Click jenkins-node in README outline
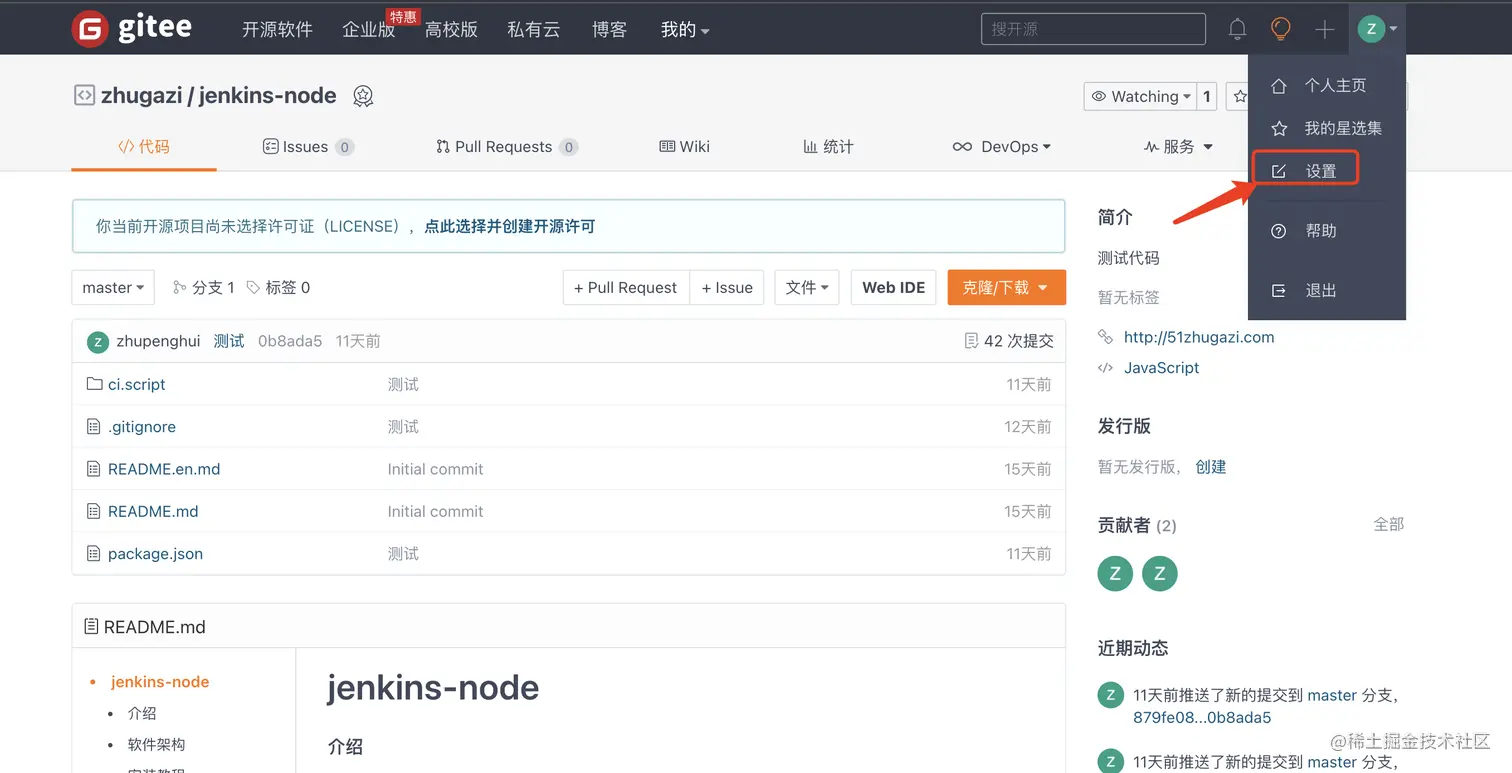The height and width of the screenshot is (773, 1512). (x=160, y=682)
